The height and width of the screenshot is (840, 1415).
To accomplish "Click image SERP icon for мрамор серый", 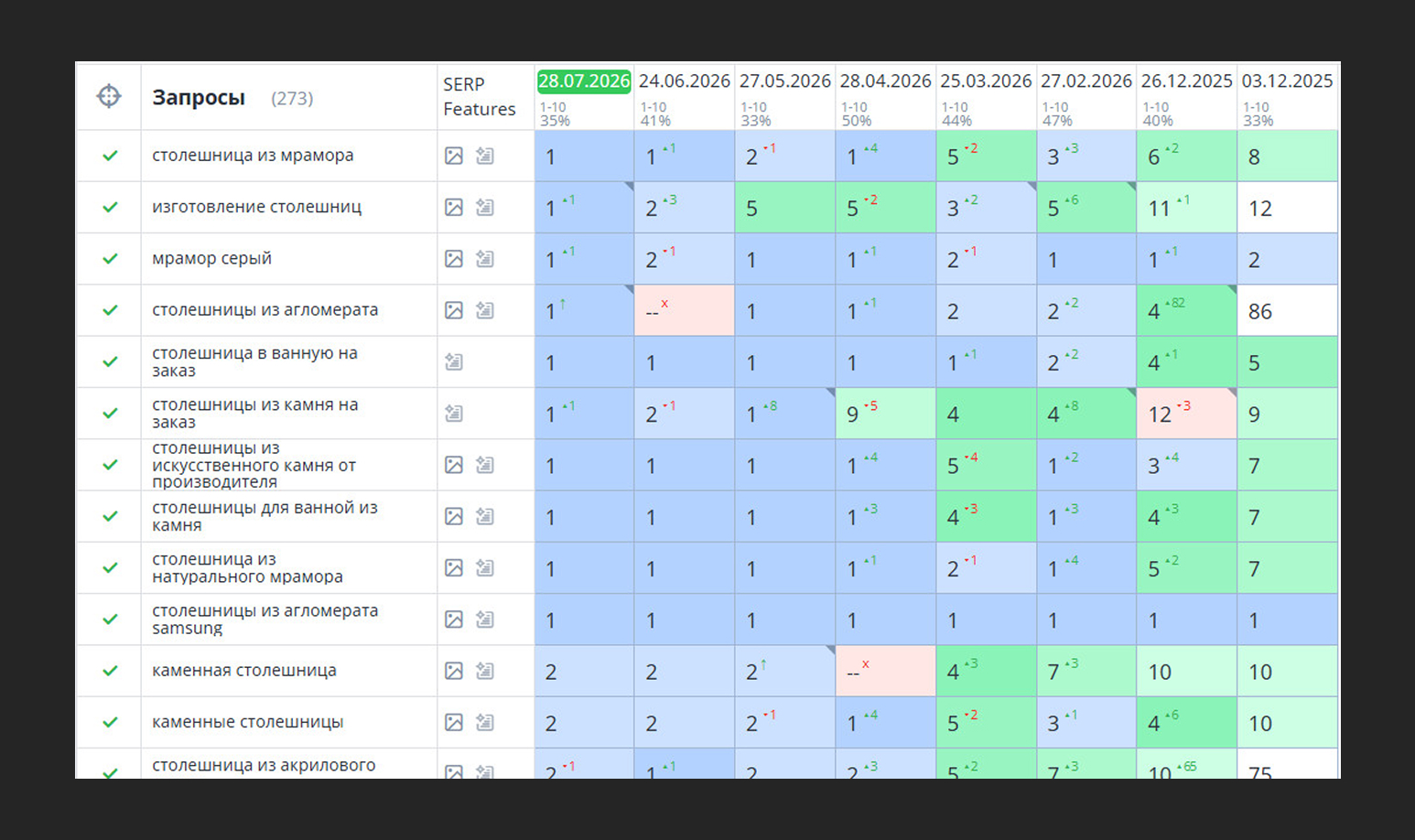I will coord(454,259).
